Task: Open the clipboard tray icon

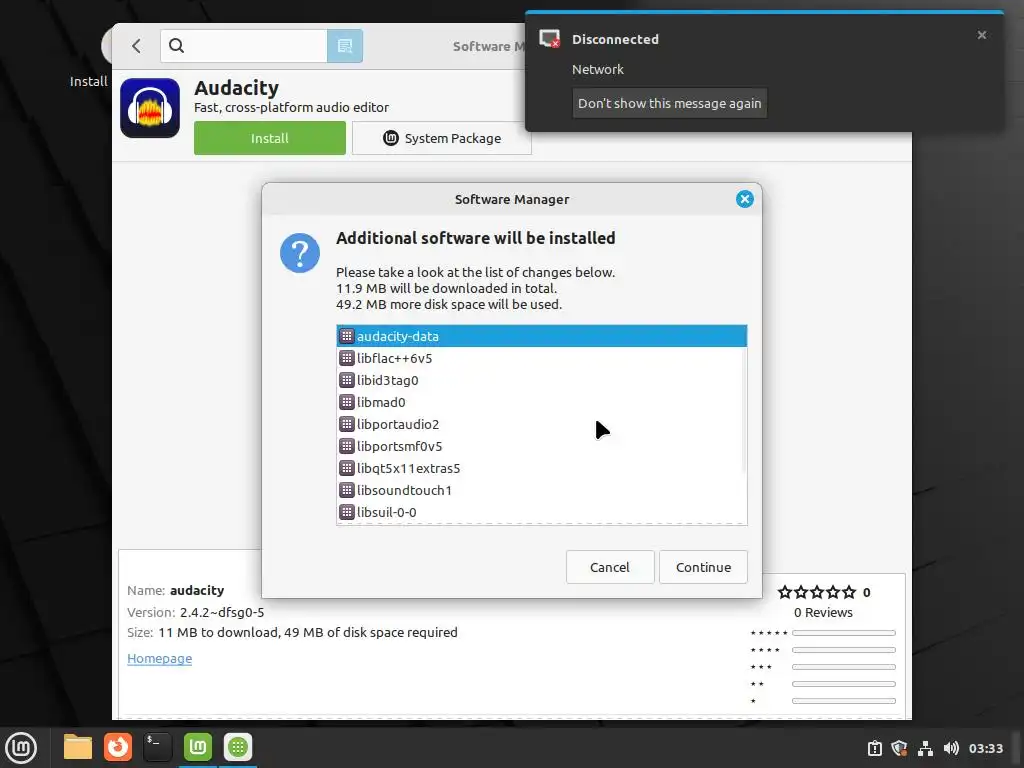Action: click(x=874, y=748)
